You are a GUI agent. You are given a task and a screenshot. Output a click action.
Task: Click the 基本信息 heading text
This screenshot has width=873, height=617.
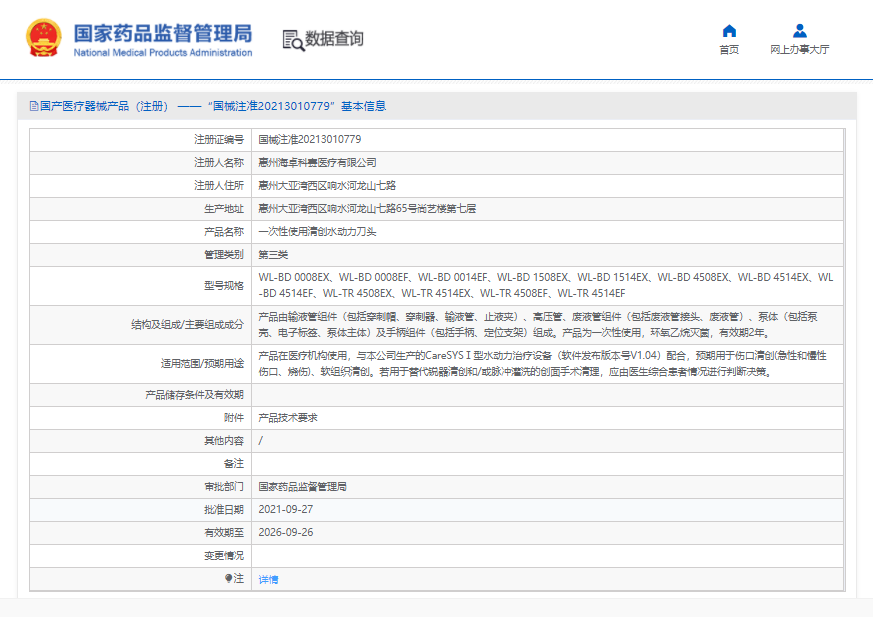tap(364, 106)
